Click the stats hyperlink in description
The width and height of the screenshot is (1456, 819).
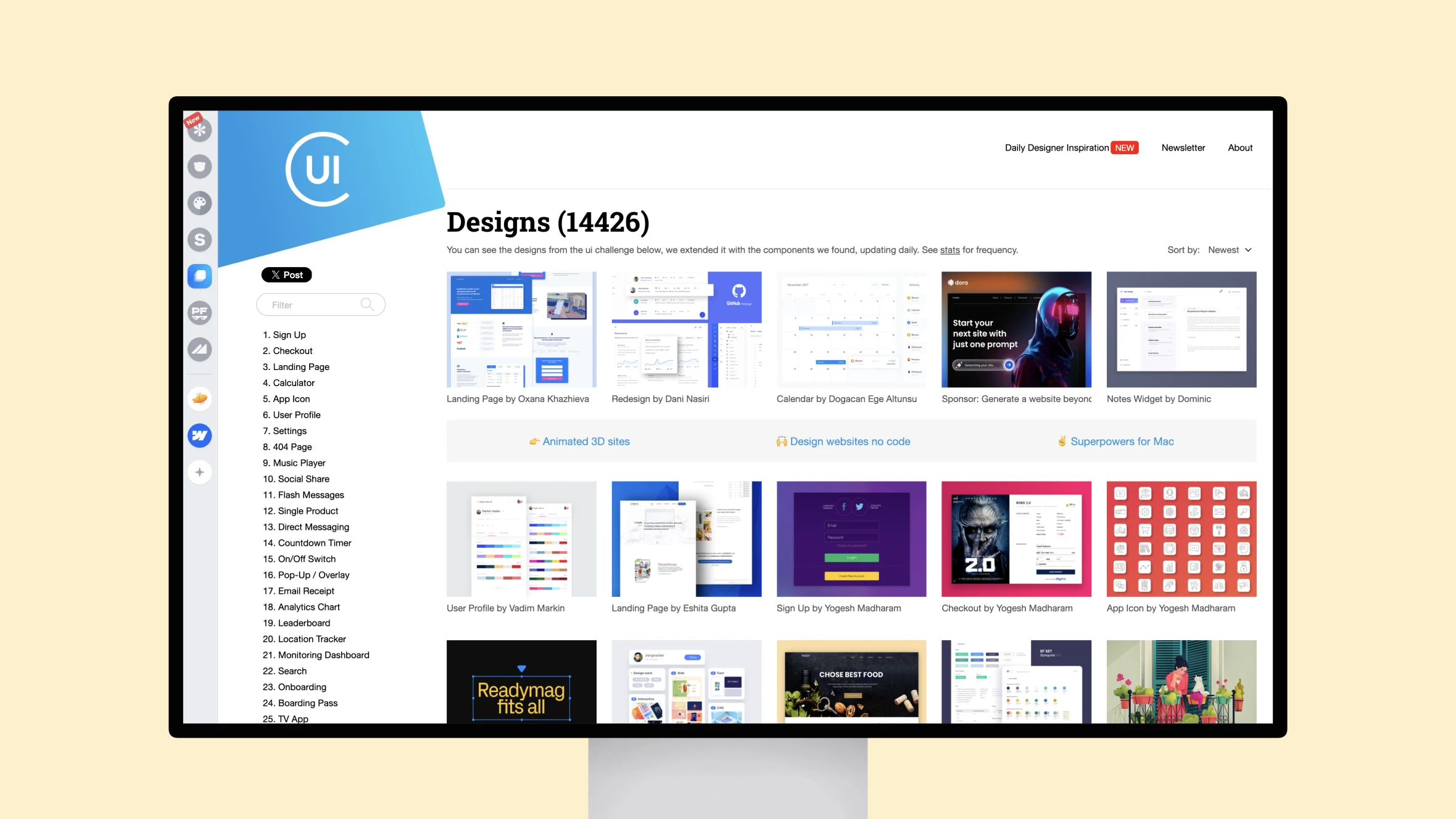948,250
